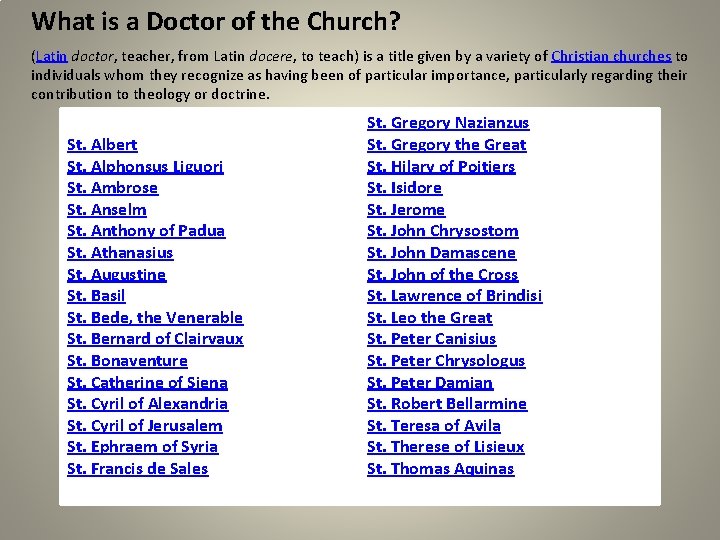Open St. Cyril of Jerusalem link
Image resolution: width=720 pixels, height=540 pixels.
click(145, 426)
